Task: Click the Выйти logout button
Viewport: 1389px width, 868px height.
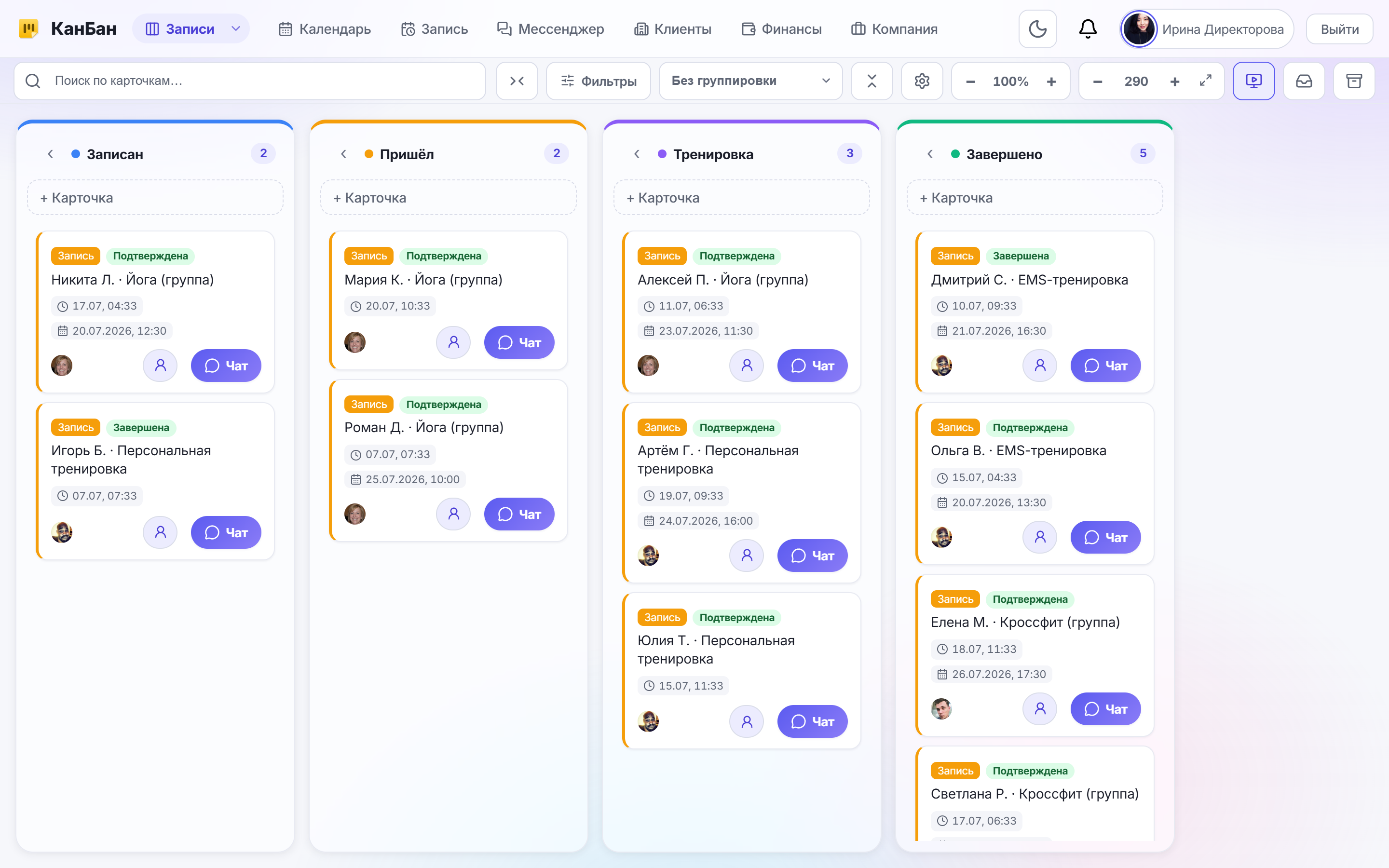Action: click(x=1340, y=29)
